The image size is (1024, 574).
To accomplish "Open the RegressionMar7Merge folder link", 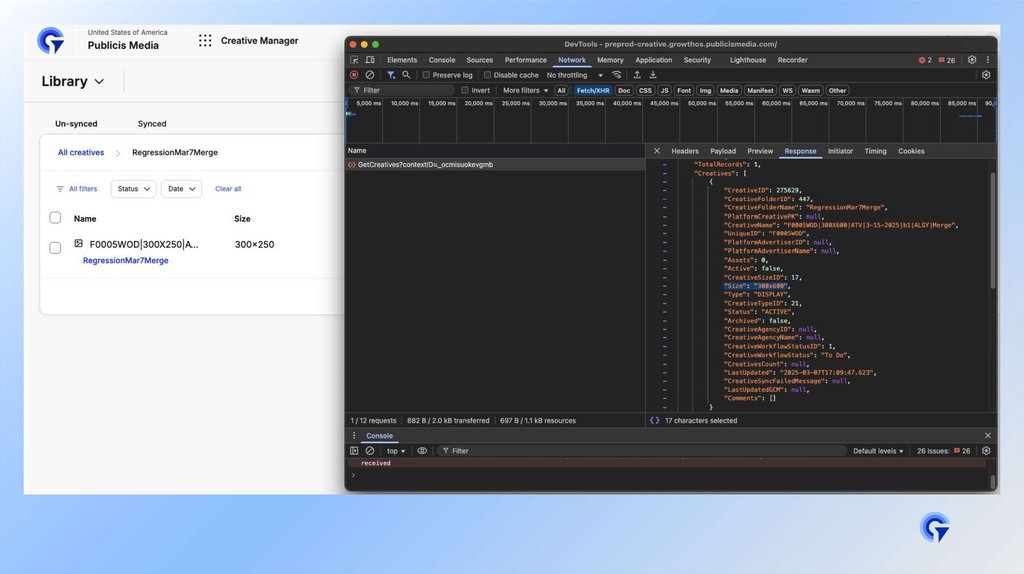I will point(125,260).
